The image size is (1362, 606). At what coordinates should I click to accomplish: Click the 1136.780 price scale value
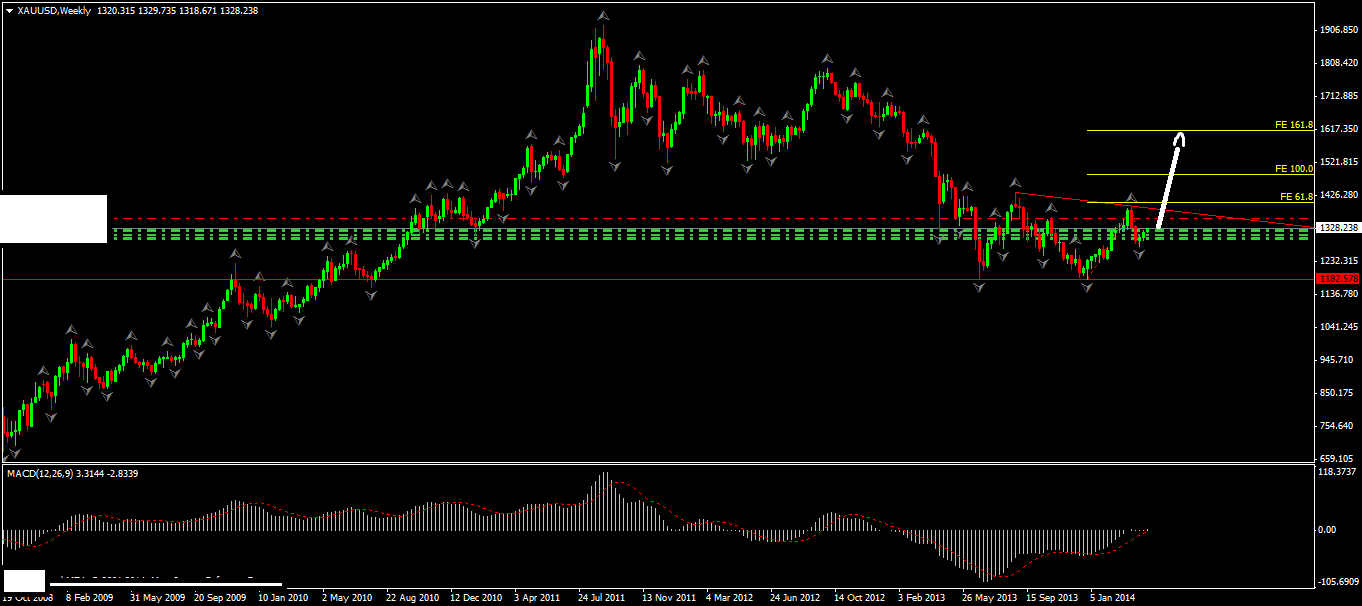coord(1339,294)
